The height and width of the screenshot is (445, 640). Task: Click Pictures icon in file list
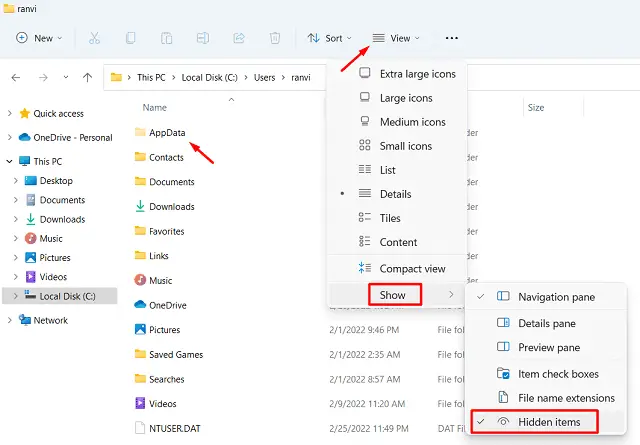(x=140, y=329)
